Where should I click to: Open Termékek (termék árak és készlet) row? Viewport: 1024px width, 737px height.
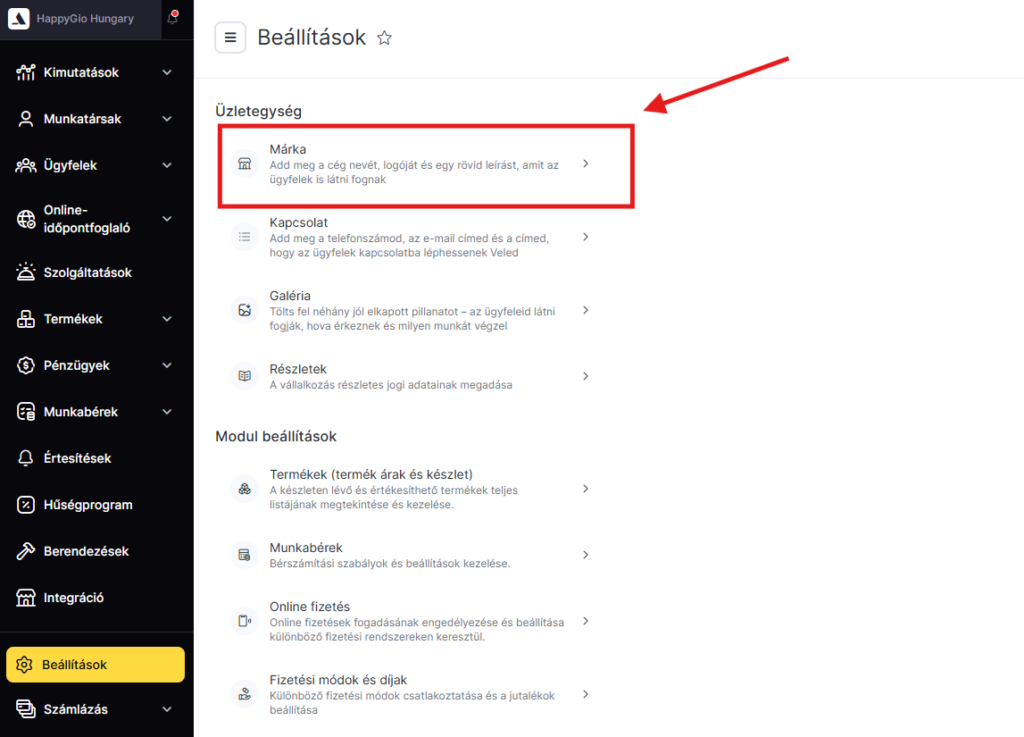(x=410, y=489)
